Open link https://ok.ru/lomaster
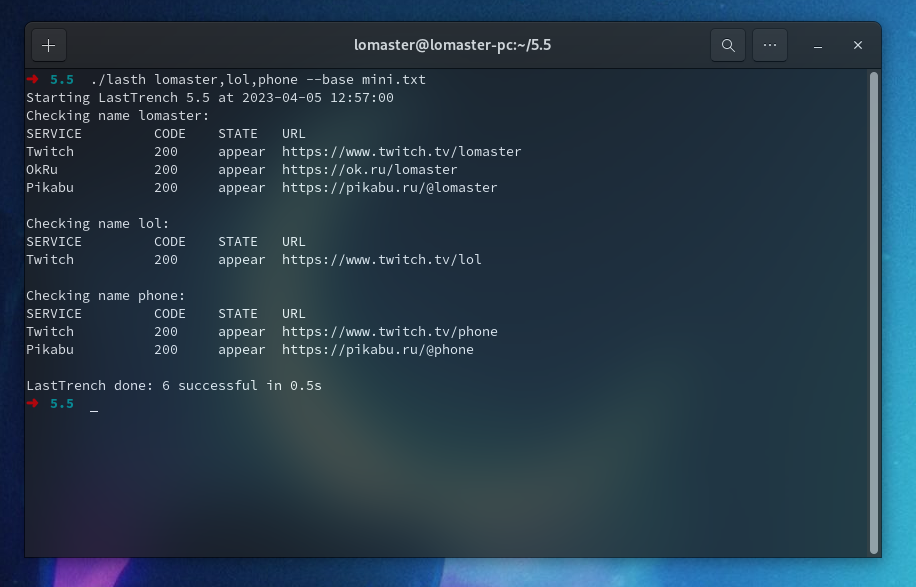 coord(370,170)
